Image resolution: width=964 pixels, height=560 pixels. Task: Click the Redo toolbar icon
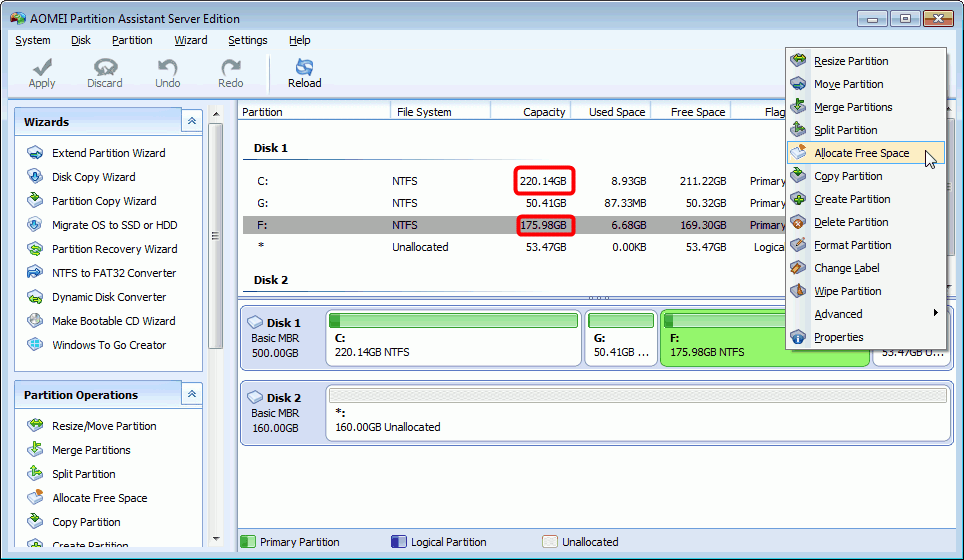[x=231, y=67]
